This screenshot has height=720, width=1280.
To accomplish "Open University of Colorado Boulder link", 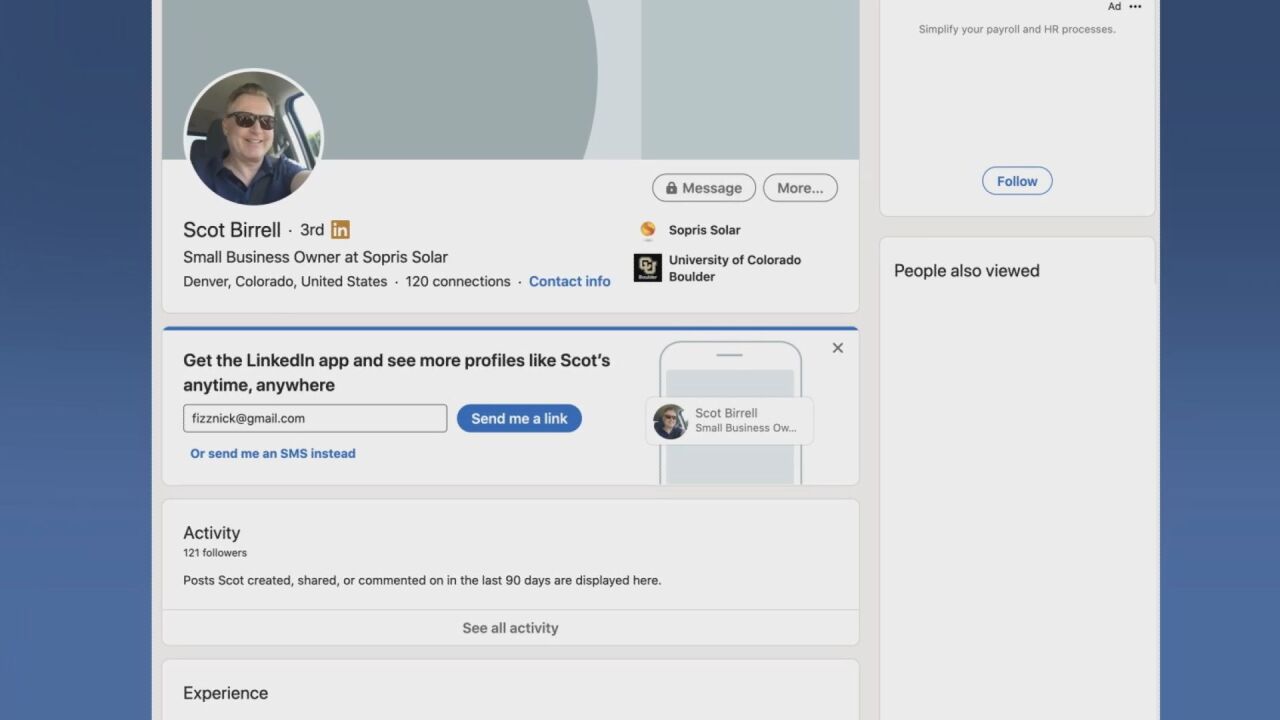I will (735, 268).
